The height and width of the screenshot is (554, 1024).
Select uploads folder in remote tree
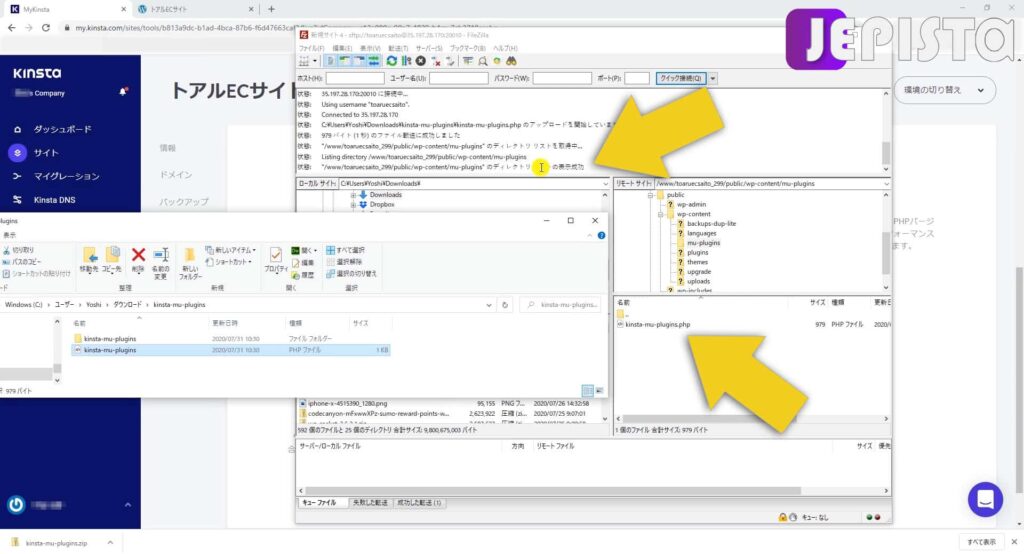tap(698, 282)
